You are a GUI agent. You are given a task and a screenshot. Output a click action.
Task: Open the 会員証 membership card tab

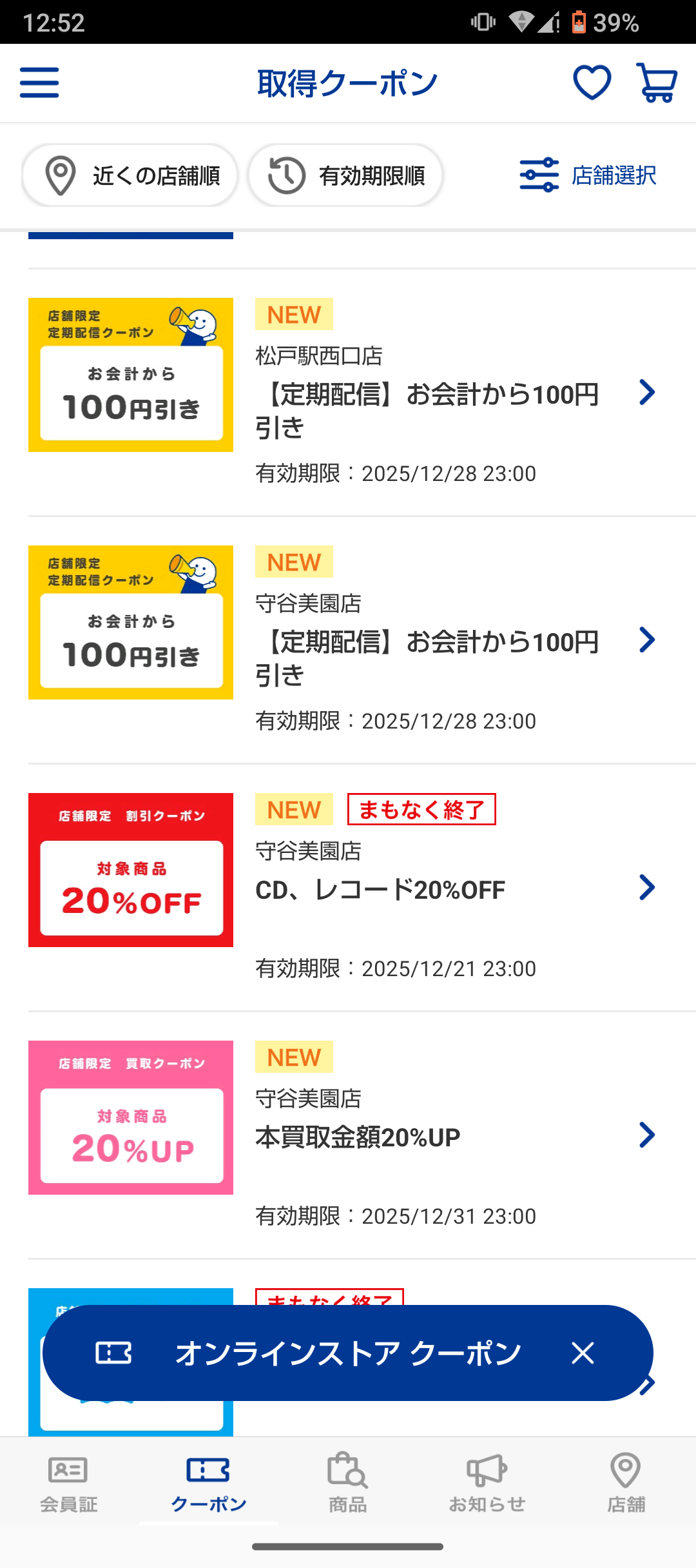coord(68,1482)
